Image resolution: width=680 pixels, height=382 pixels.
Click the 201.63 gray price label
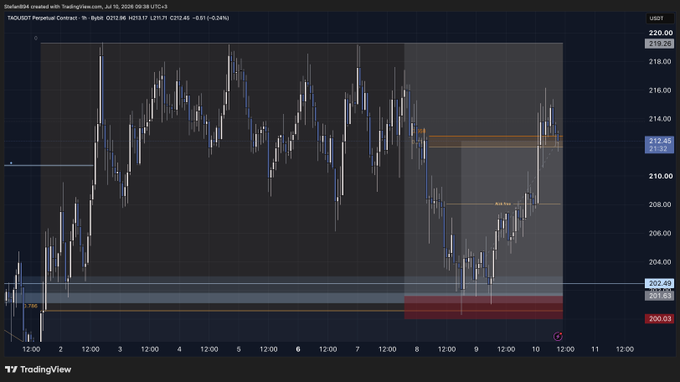659,296
